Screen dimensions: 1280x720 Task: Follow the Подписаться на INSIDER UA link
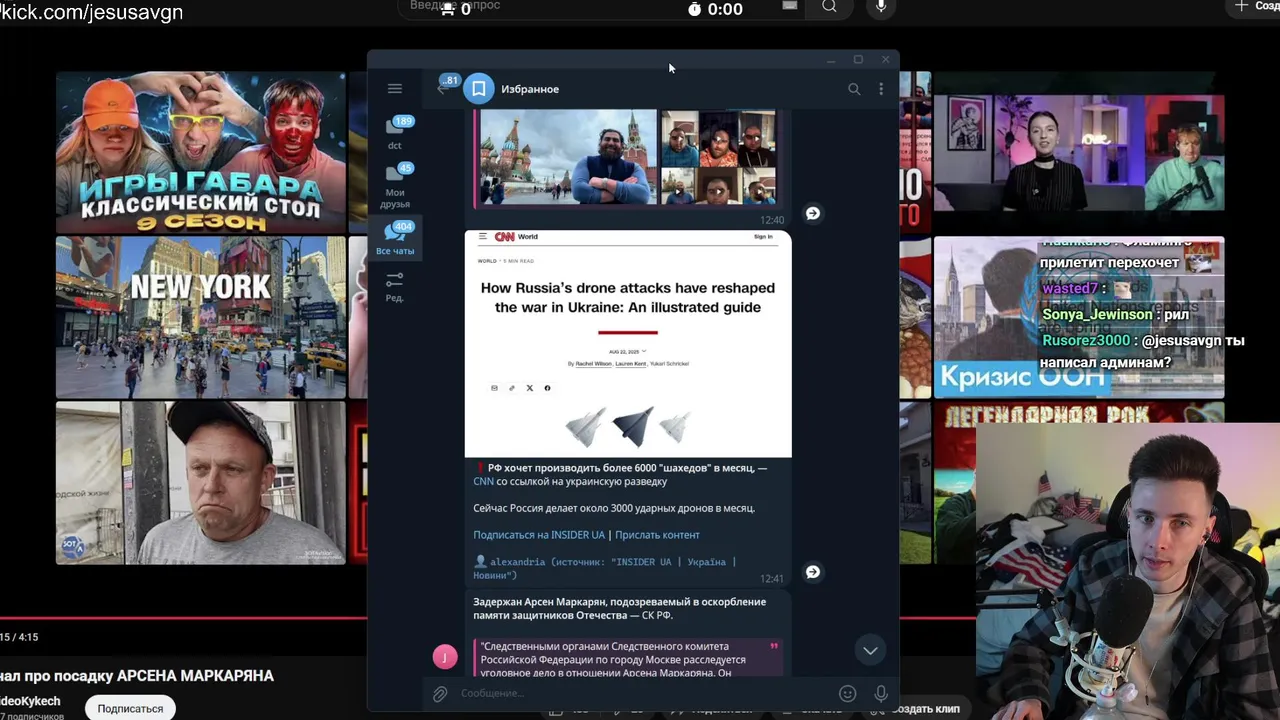539,535
